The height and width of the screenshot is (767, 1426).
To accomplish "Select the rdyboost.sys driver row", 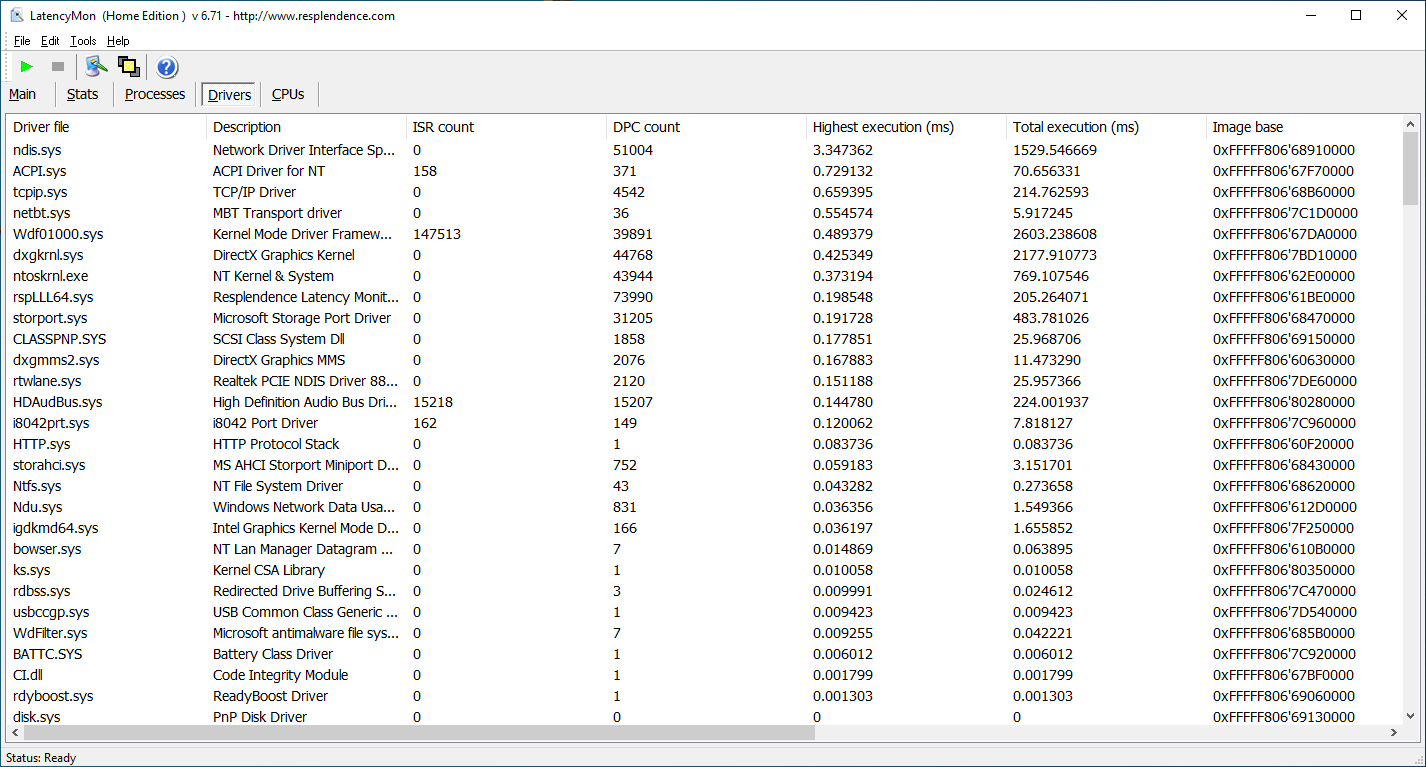I will (x=704, y=696).
